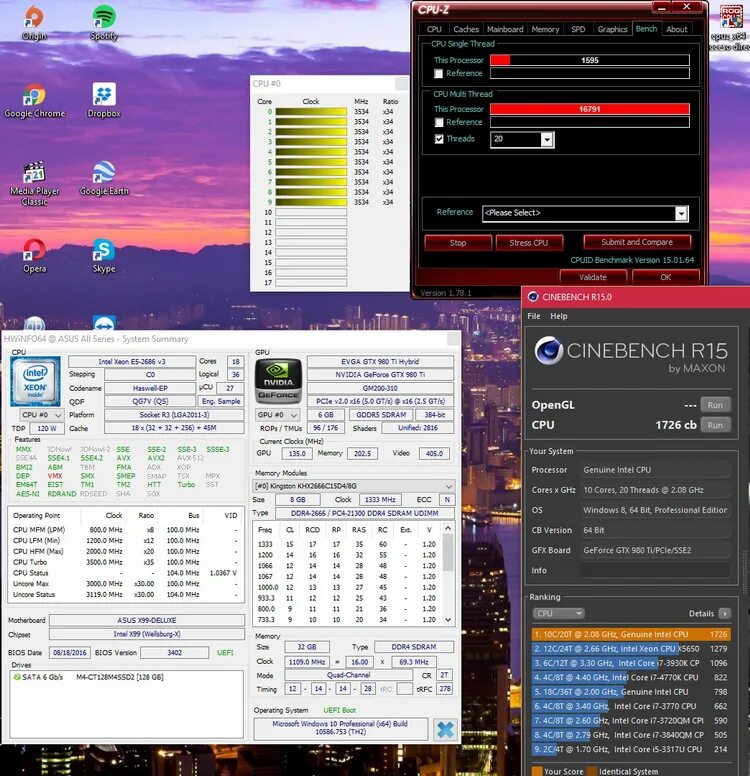Run the OpenGL test in Cinebench

(715, 405)
